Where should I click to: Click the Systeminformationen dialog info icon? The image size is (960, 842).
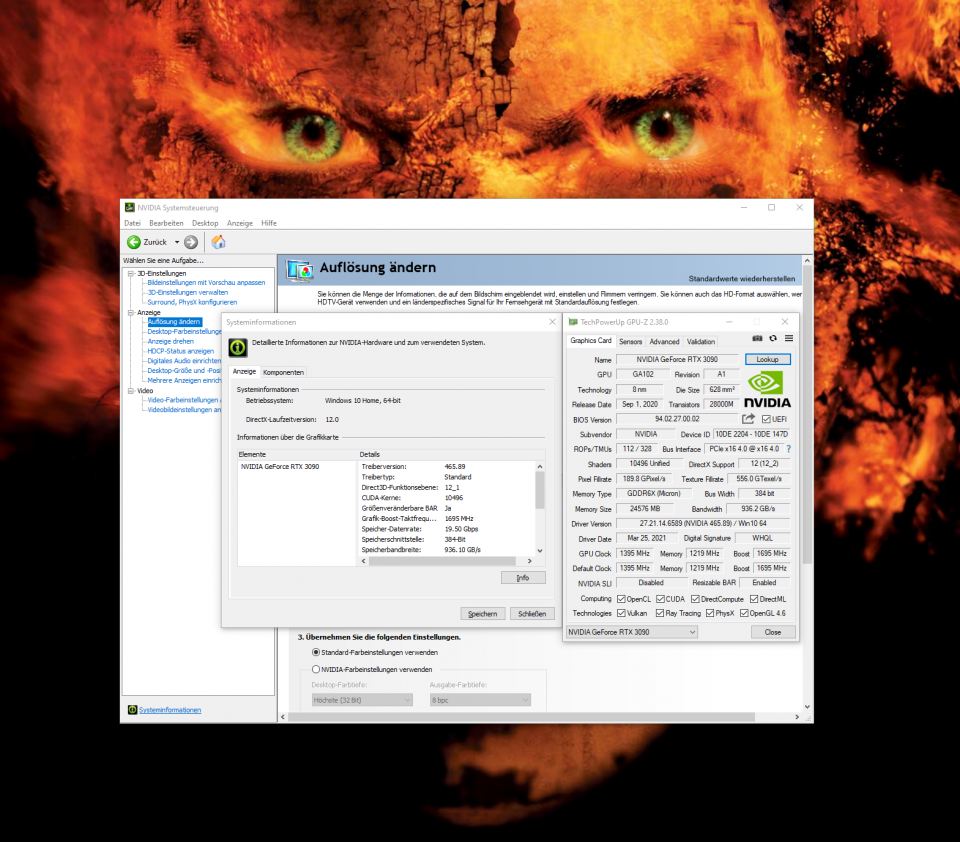click(238, 347)
